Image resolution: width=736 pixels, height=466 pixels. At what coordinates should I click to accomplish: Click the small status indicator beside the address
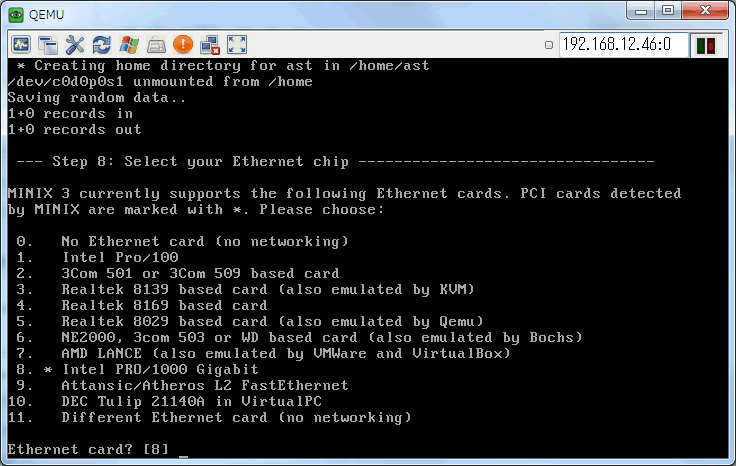tap(549, 45)
